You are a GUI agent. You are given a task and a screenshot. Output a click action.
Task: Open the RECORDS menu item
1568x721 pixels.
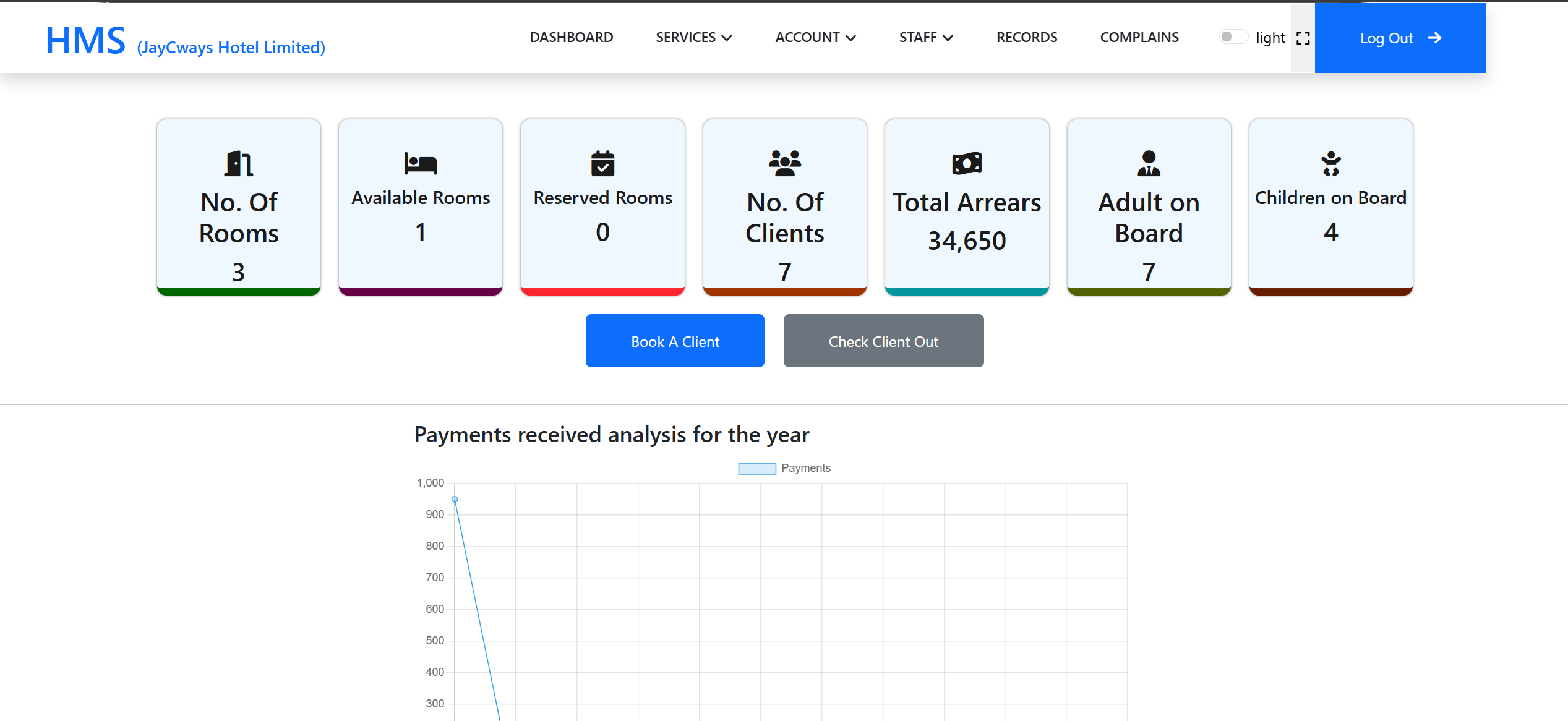click(1026, 38)
